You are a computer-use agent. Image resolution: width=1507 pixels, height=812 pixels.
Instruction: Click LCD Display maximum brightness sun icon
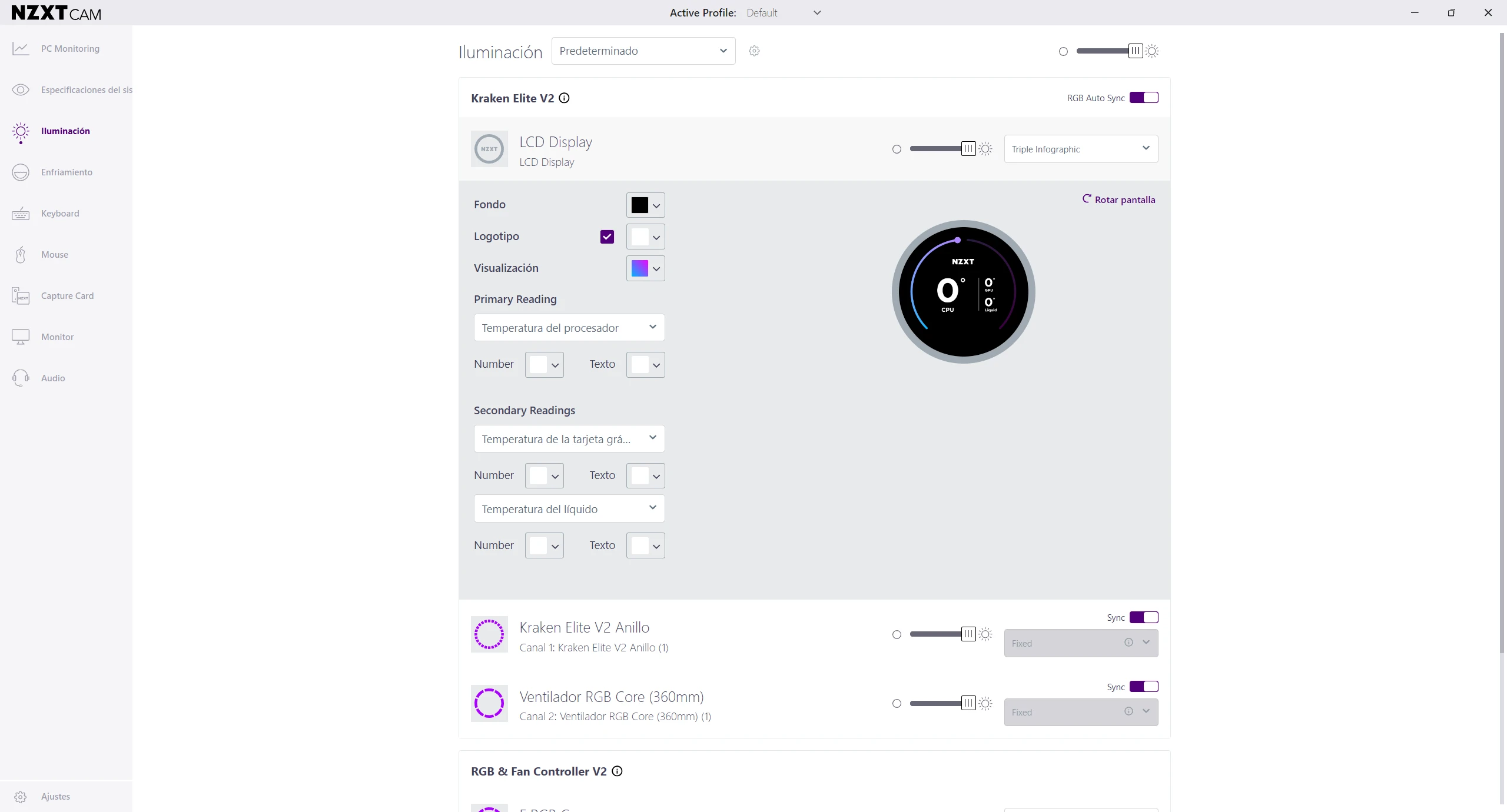tap(985, 149)
